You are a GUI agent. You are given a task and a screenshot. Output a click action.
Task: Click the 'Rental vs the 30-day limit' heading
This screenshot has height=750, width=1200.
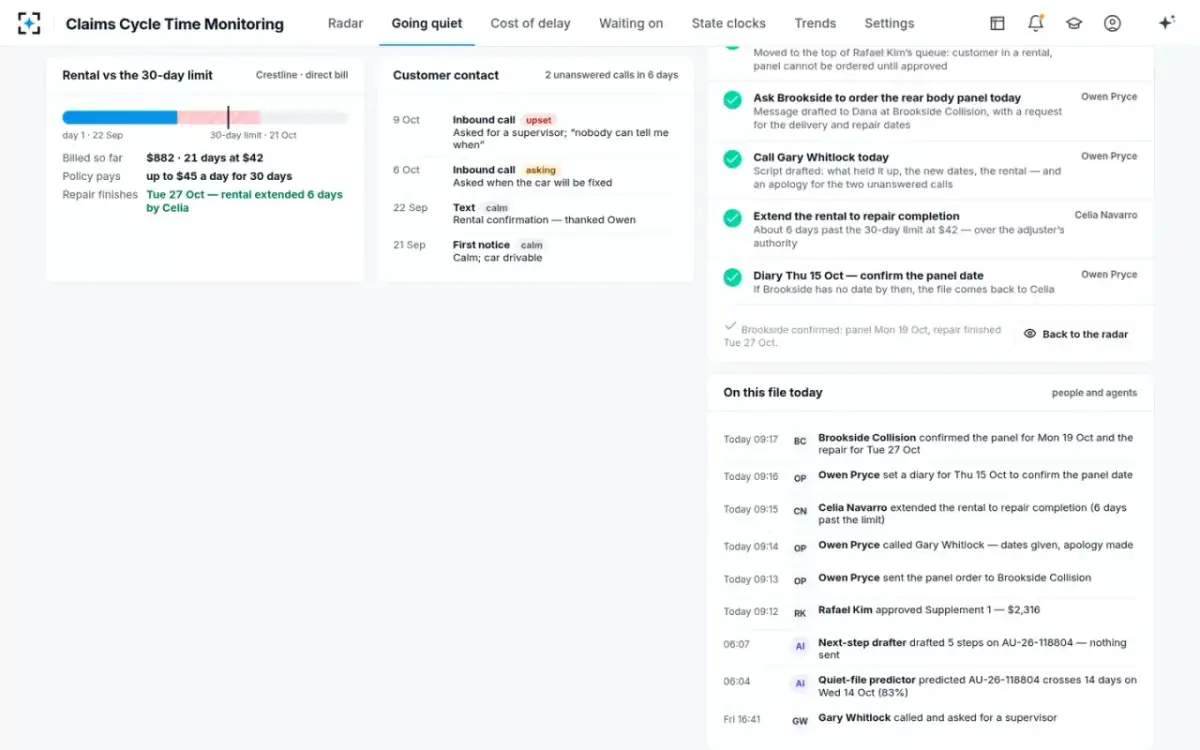[x=138, y=75]
